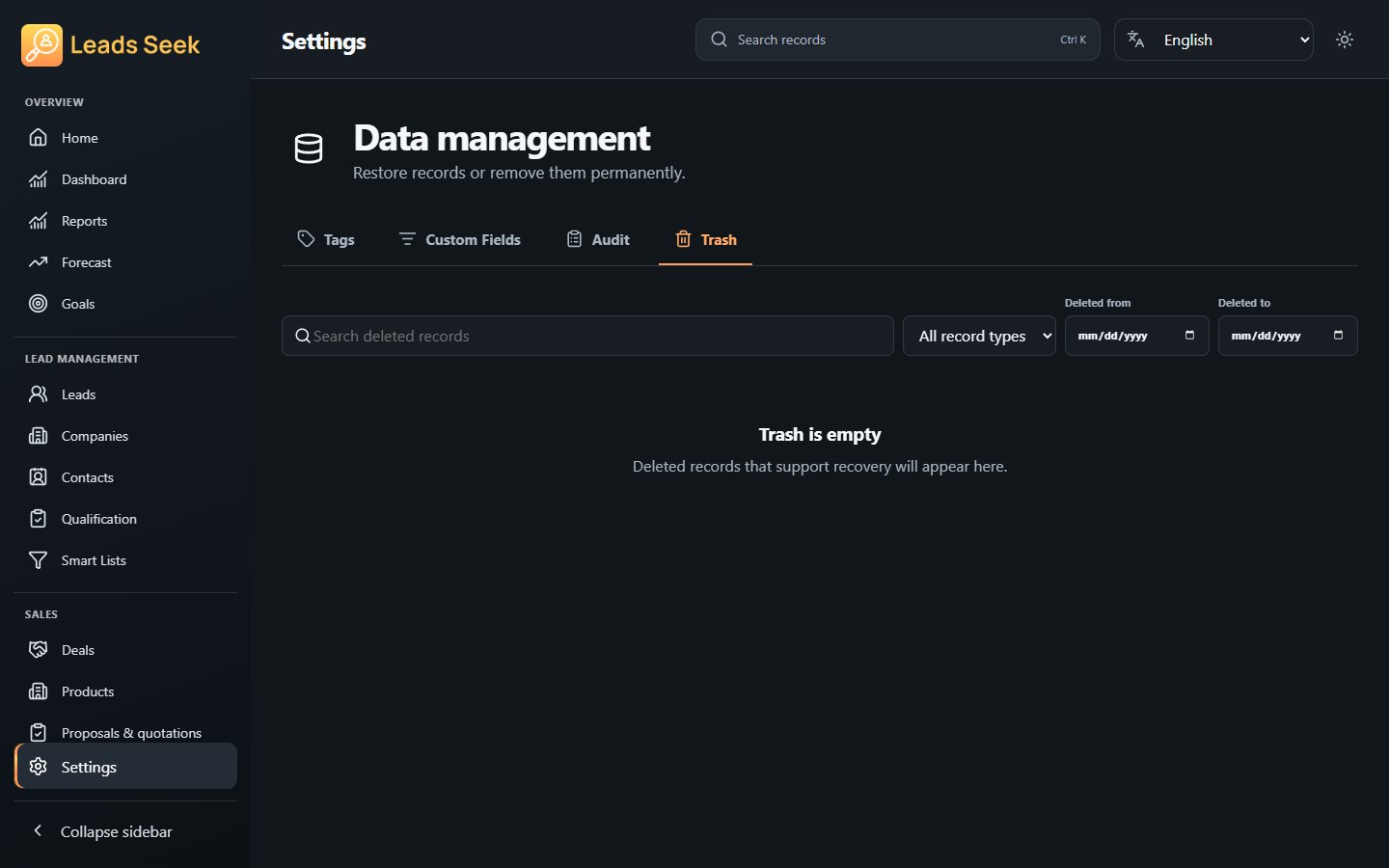Click the Deleted from date field
This screenshot has height=868, width=1389.
click(1136, 336)
